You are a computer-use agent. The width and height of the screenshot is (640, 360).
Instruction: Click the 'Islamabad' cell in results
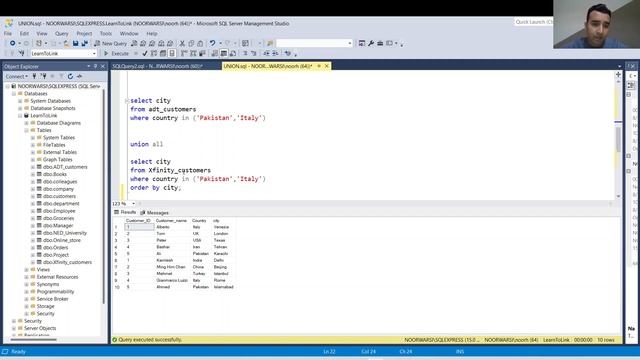[224, 287]
